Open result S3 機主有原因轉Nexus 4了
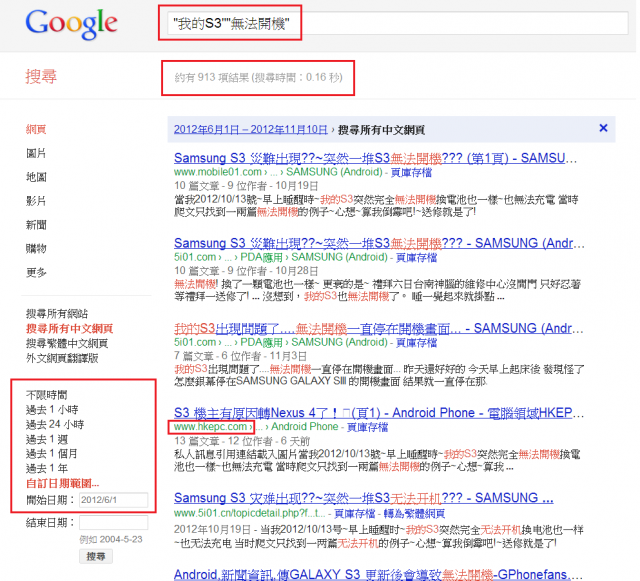Viewport: 640px width, 581px height. pyautogui.click(x=379, y=413)
